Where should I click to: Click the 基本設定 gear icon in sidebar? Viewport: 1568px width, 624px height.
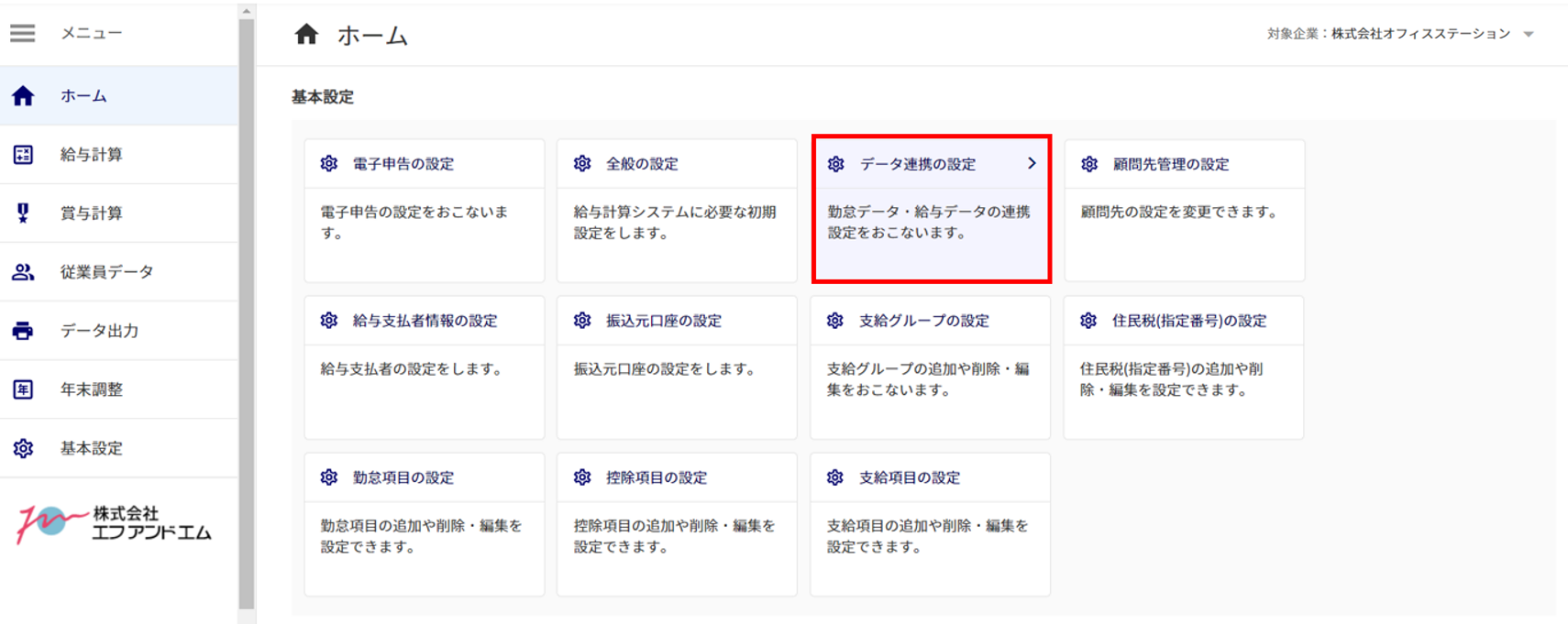(23, 448)
